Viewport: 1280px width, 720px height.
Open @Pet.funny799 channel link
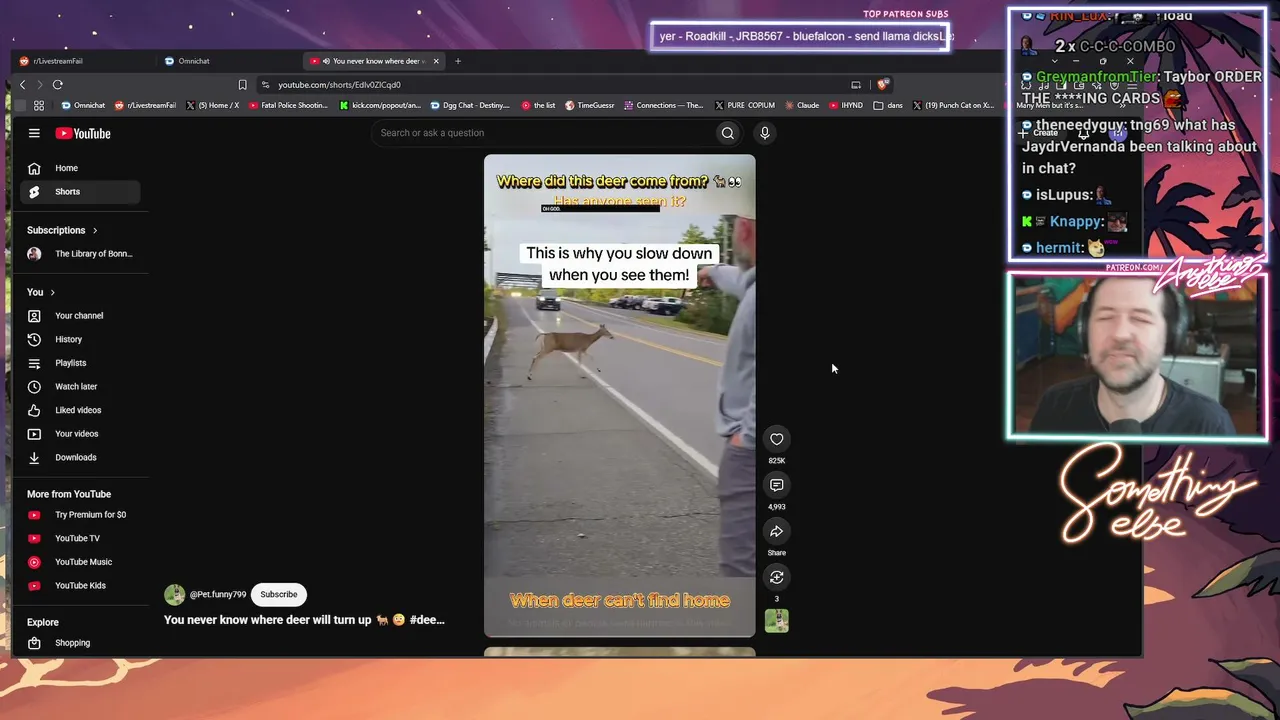218,595
